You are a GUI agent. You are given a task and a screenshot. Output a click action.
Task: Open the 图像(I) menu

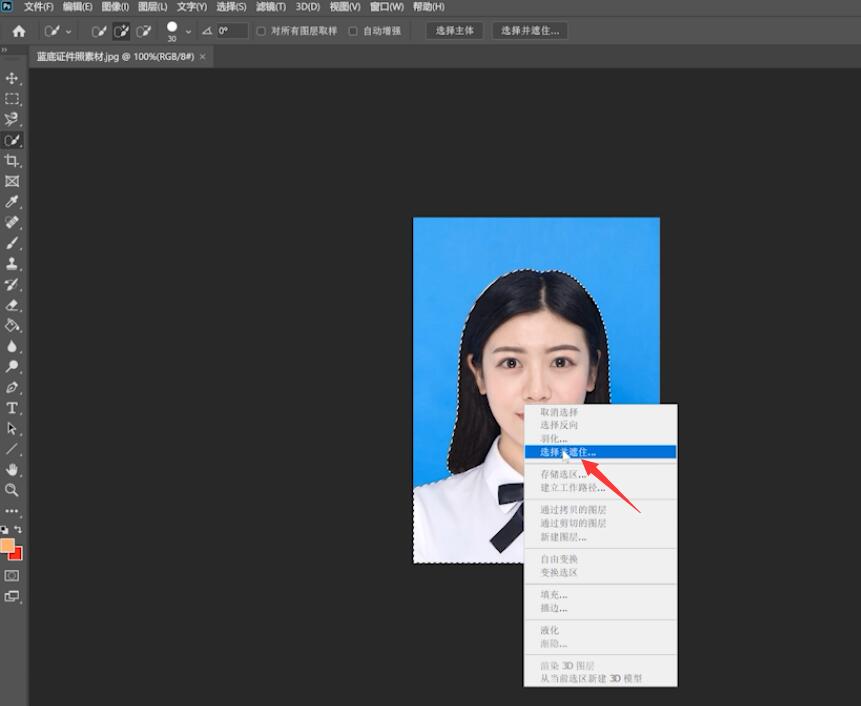(x=115, y=7)
